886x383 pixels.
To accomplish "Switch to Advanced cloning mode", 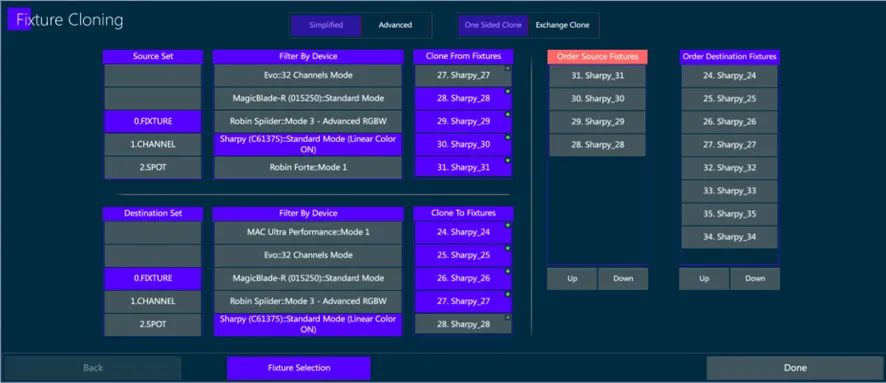I will tap(395, 25).
